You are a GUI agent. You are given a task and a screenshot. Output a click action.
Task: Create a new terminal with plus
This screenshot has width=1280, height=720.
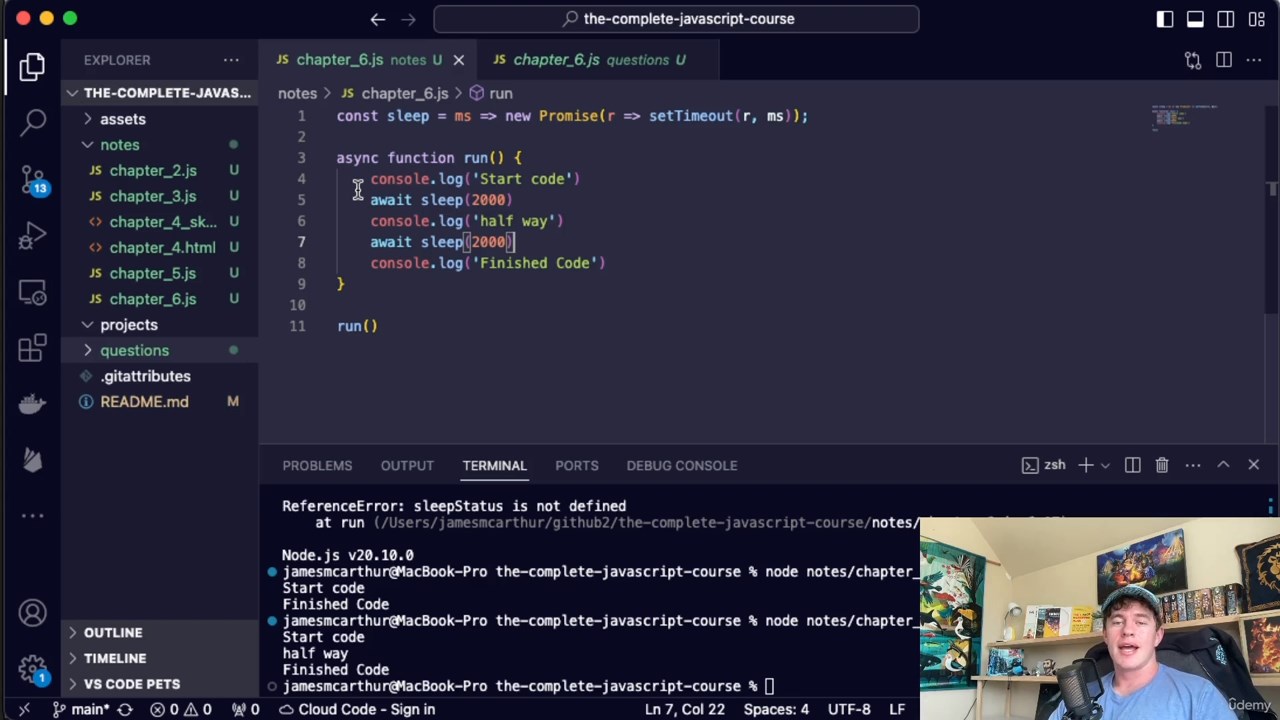click(x=1085, y=465)
